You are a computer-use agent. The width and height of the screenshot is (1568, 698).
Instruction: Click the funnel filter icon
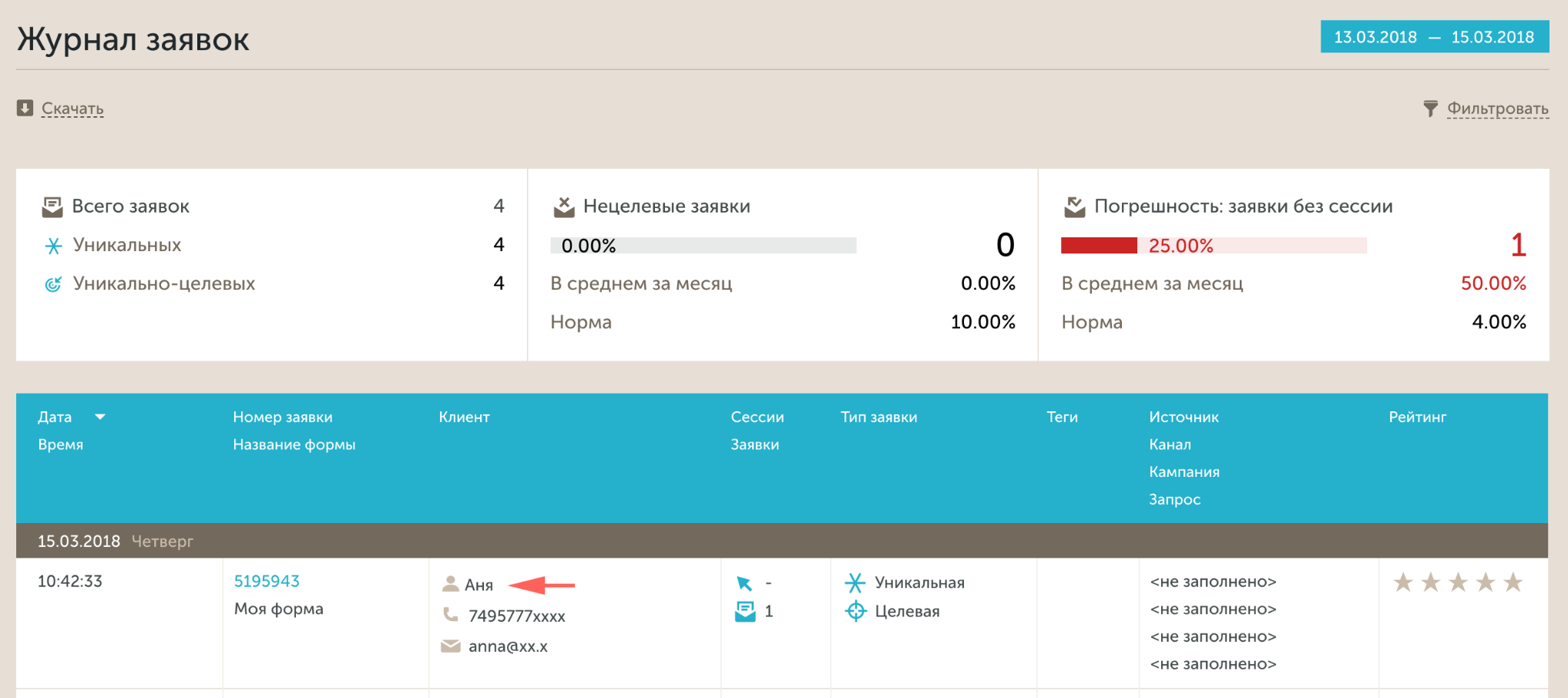pyautogui.click(x=1430, y=109)
